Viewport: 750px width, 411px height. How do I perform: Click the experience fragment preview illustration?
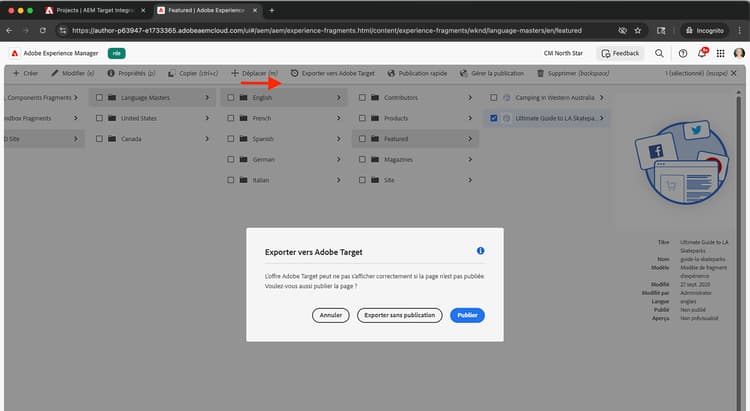pos(682,162)
